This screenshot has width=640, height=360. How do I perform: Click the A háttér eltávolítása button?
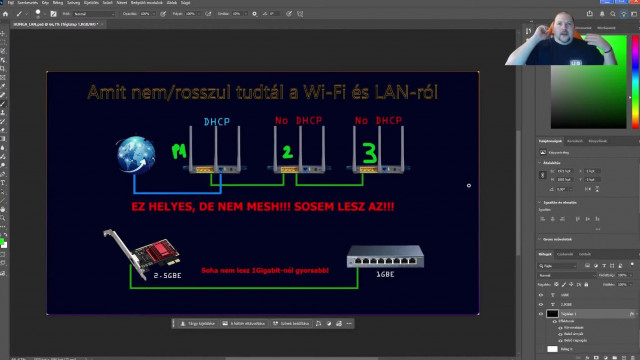[244, 323]
